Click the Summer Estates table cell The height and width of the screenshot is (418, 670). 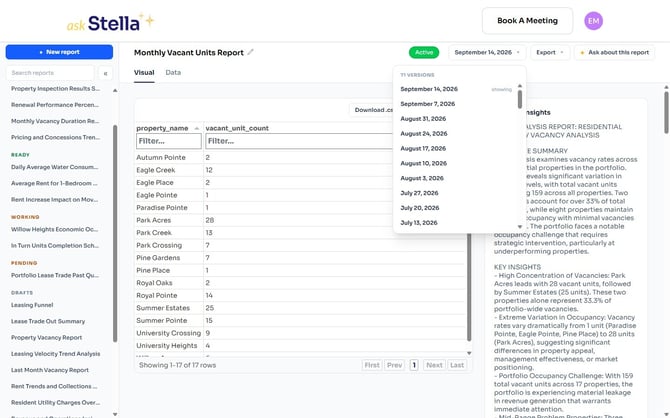click(x=169, y=308)
